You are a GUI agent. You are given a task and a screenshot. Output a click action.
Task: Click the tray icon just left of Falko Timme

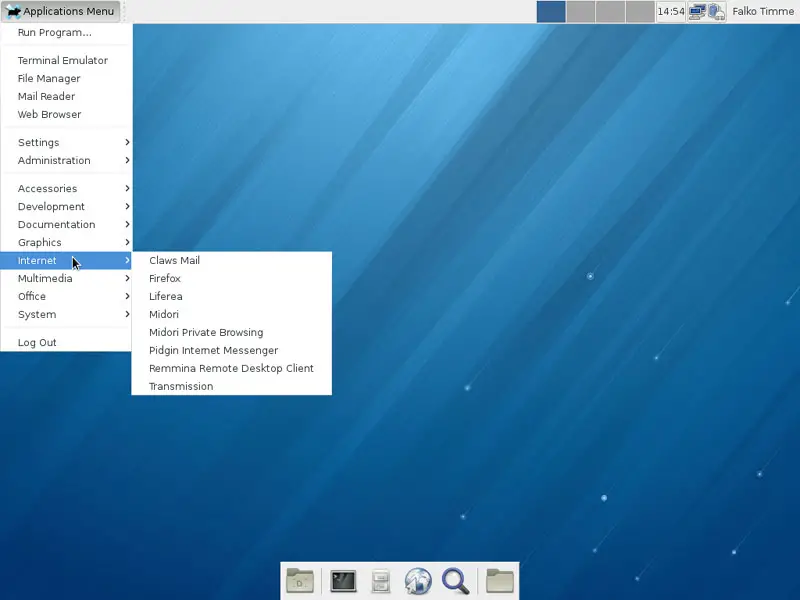[716, 11]
